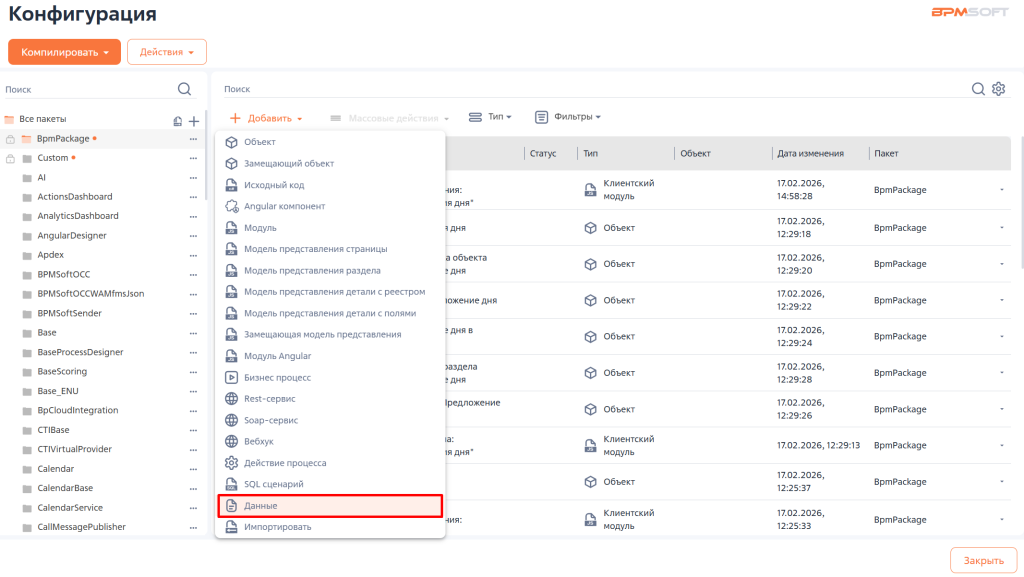Expand the Тип filter dropdown
The width and height of the screenshot is (1024, 577).
pos(490,117)
